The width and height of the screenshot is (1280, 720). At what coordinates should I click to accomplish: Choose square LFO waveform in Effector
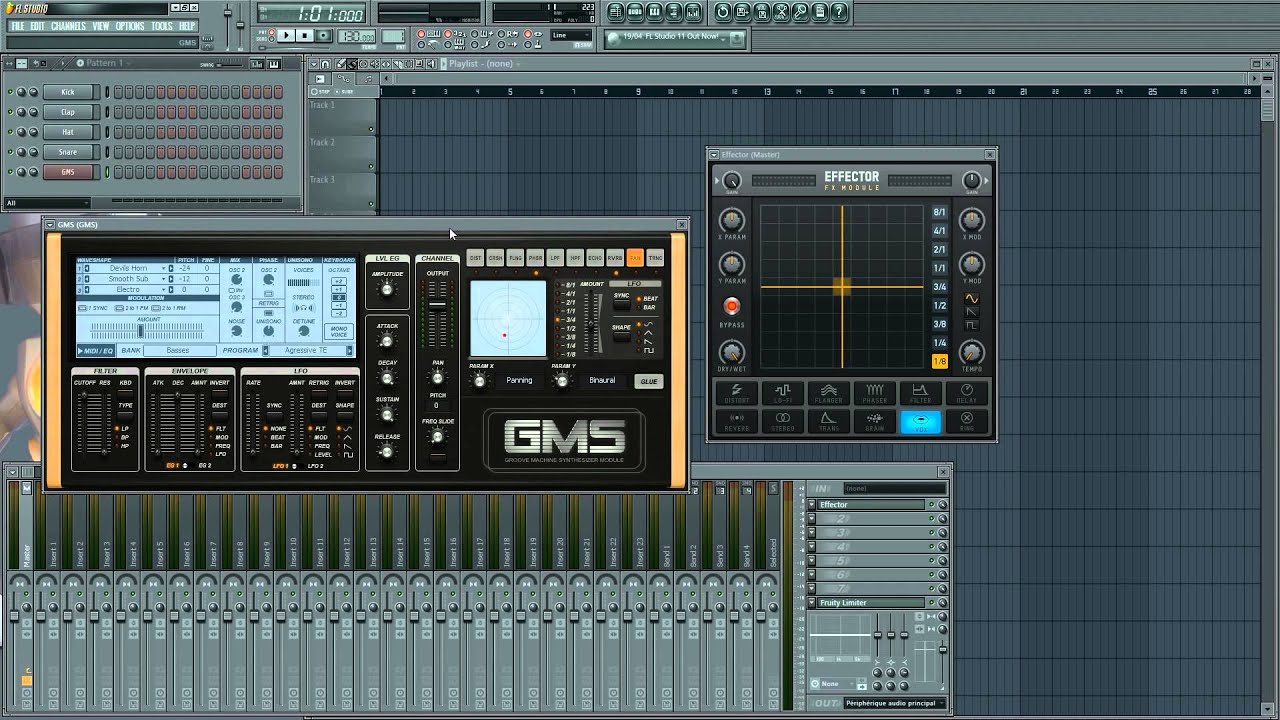tap(971, 325)
